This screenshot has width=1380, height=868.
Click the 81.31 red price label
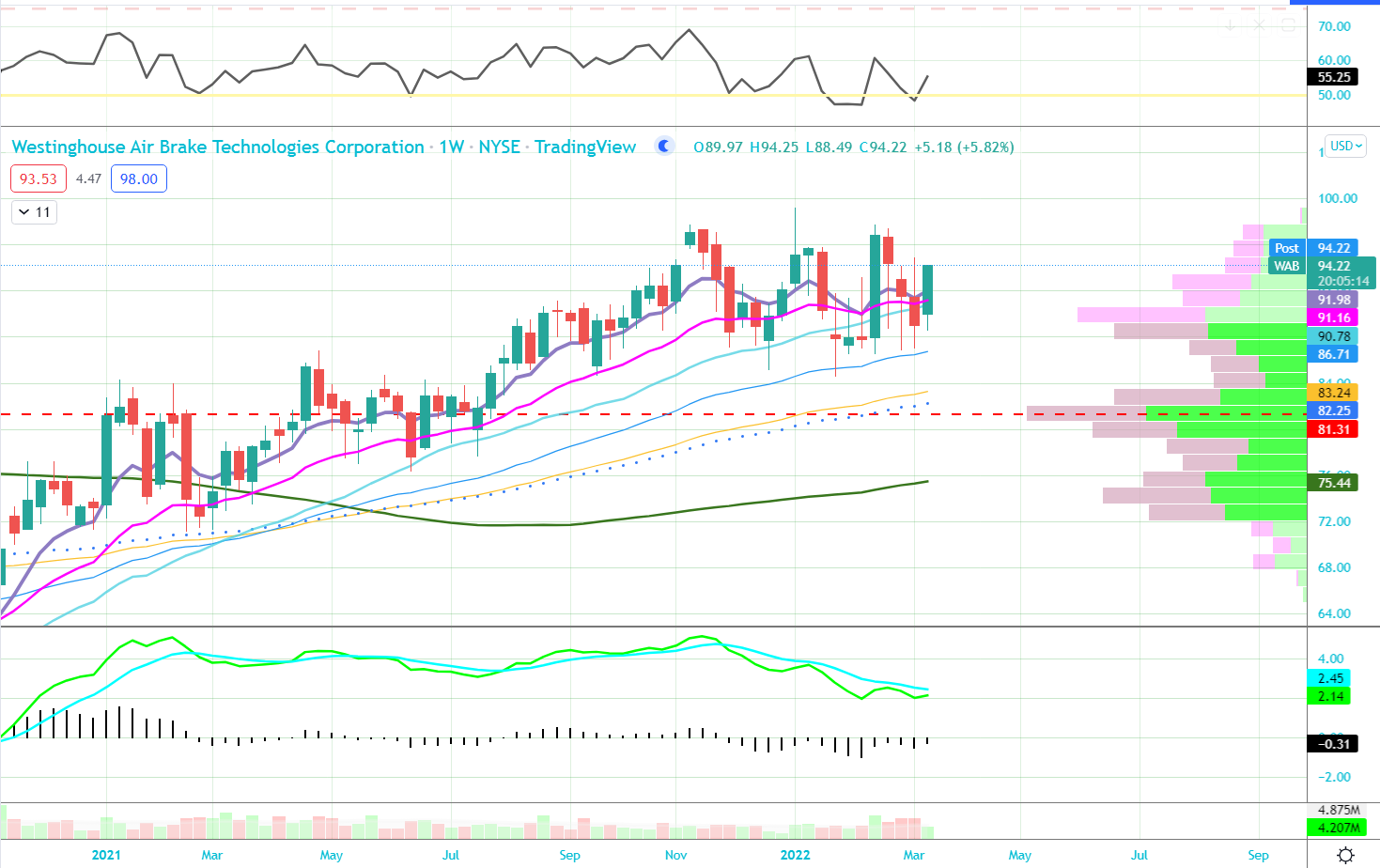tap(1333, 429)
